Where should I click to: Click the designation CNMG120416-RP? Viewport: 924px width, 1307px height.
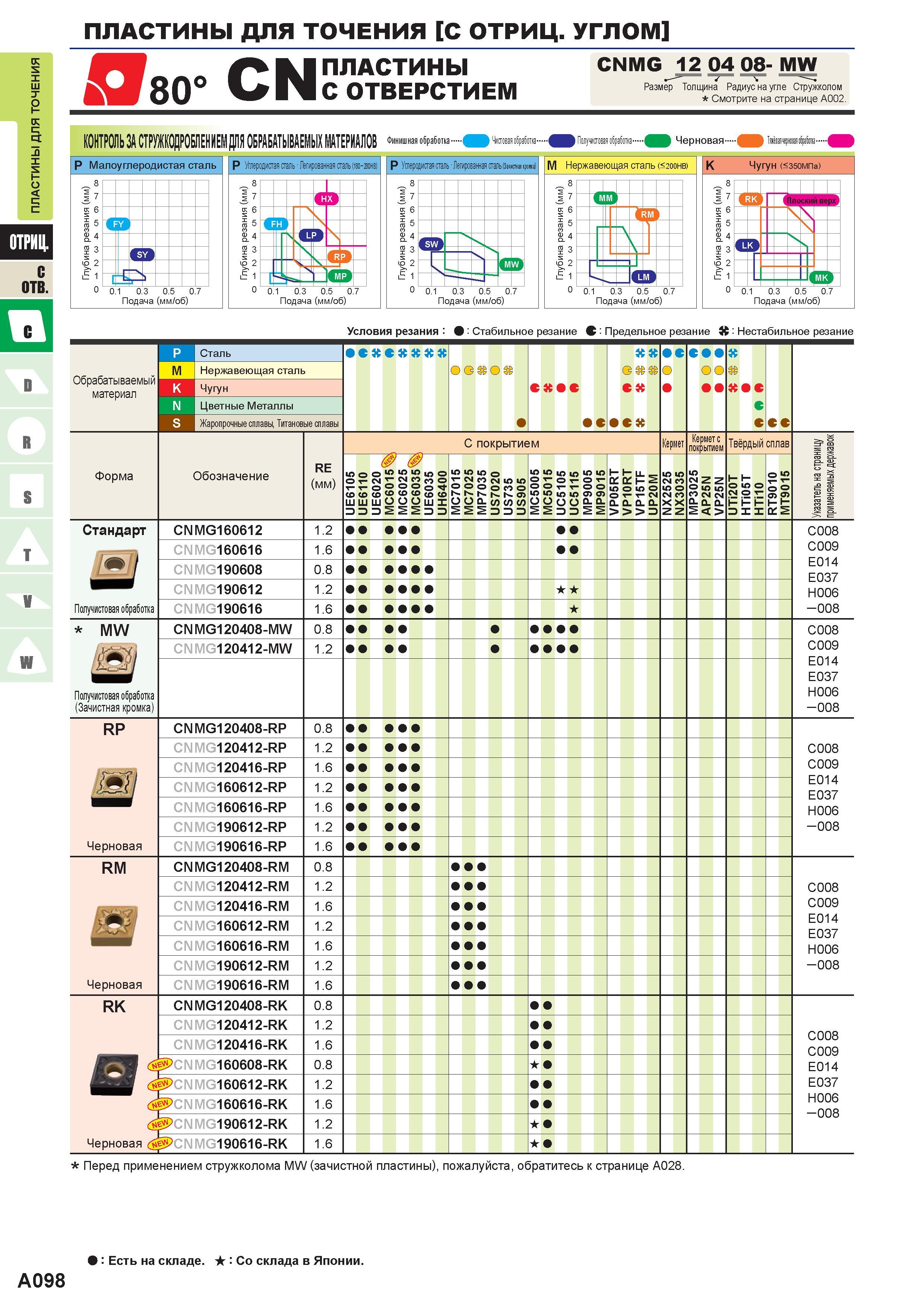(230, 768)
